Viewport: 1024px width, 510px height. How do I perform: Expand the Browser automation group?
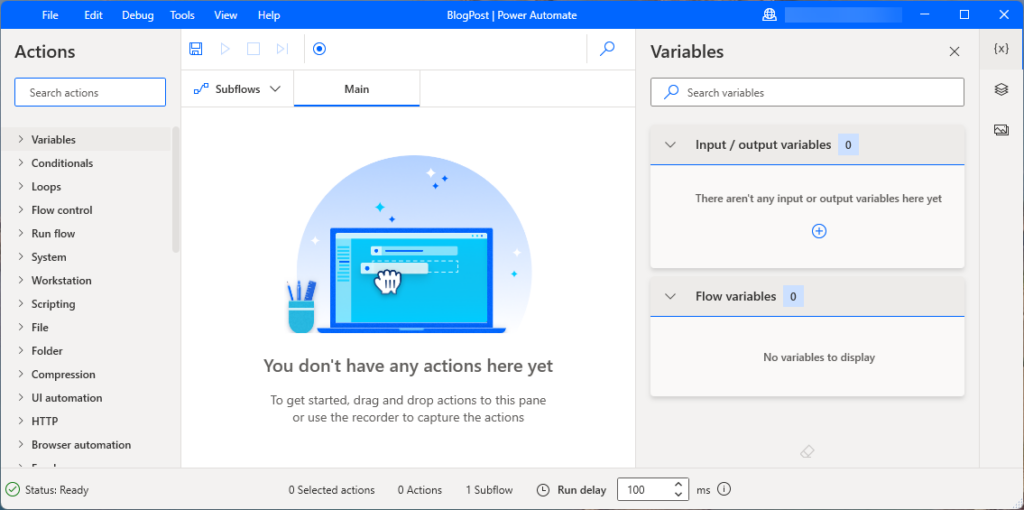pyautogui.click(x=21, y=445)
